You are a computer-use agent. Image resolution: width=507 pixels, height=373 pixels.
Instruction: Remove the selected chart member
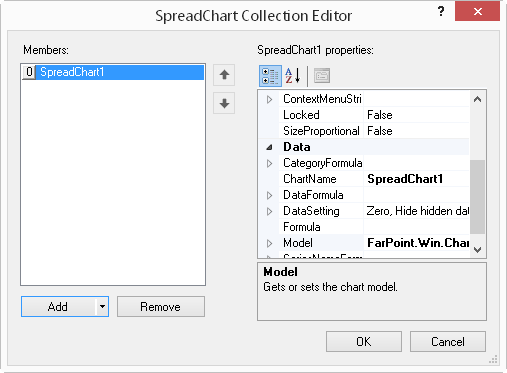click(x=161, y=306)
